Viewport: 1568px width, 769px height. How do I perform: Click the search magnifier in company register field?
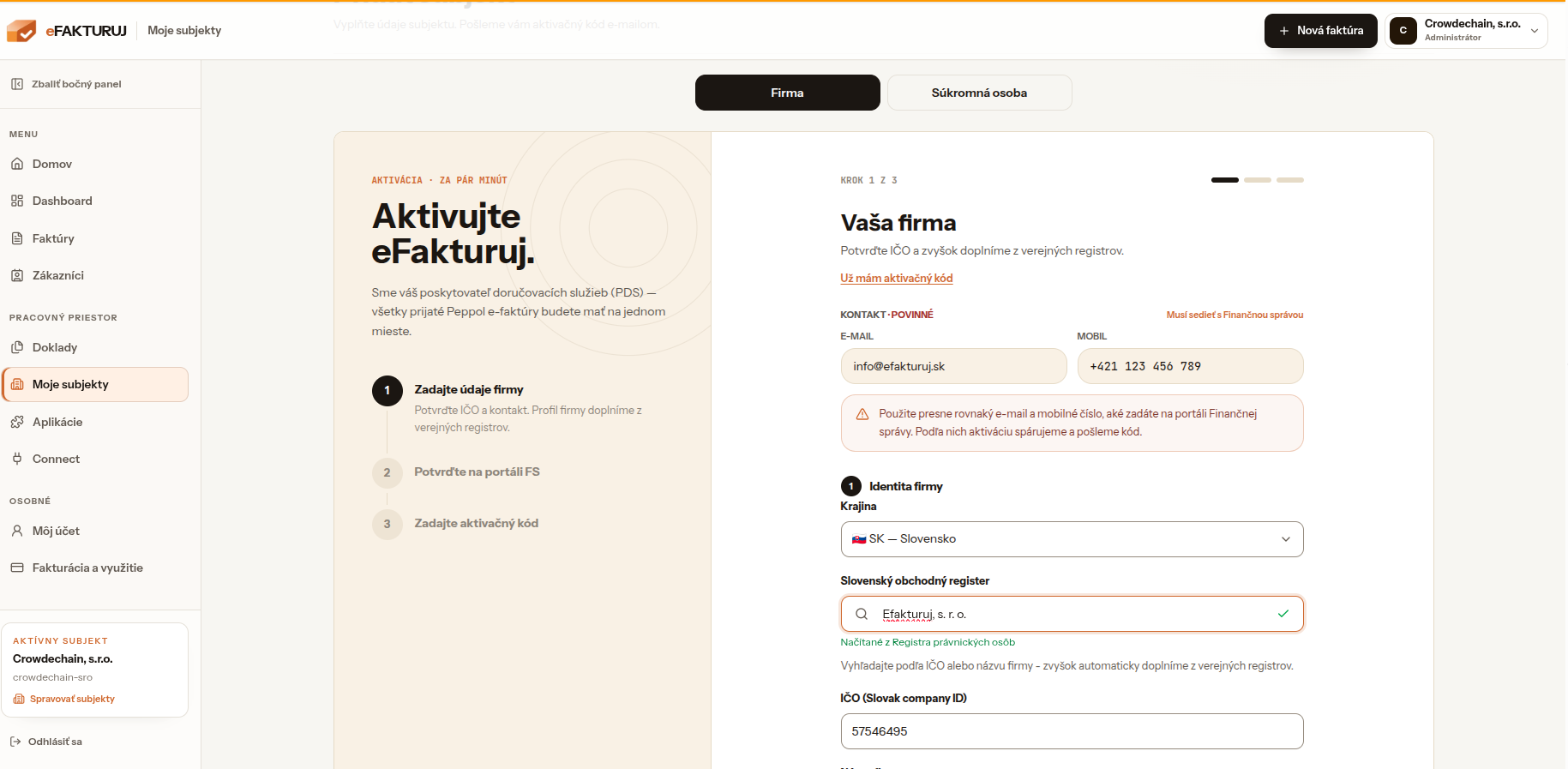click(x=862, y=614)
